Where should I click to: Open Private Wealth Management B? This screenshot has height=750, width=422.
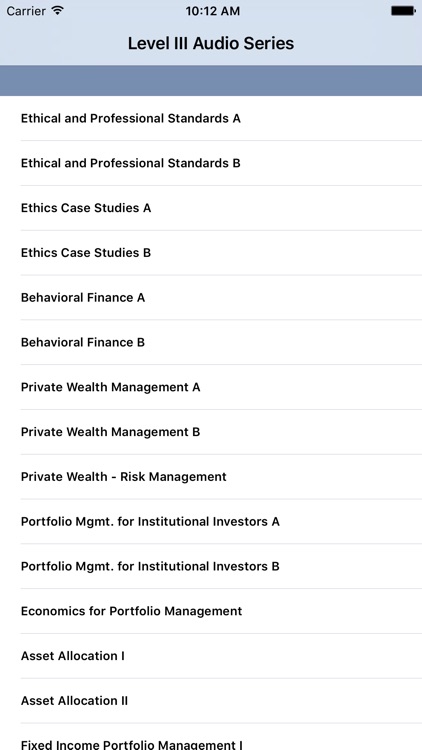coord(211,432)
